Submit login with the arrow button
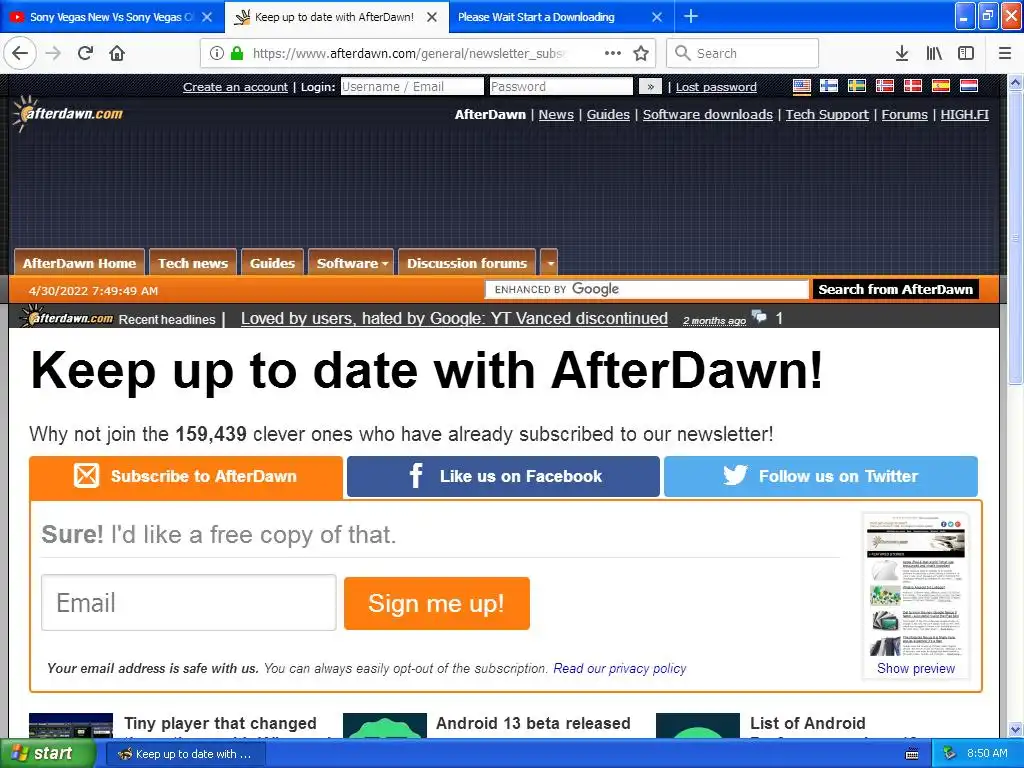This screenshot has width=1024, height=768. pyautogui.click(x=650, y=86)
